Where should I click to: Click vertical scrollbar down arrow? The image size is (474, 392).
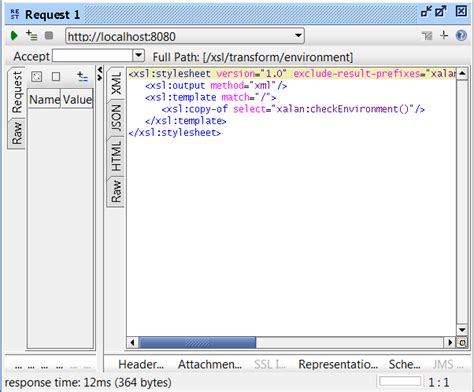click(x=462, y=330)
